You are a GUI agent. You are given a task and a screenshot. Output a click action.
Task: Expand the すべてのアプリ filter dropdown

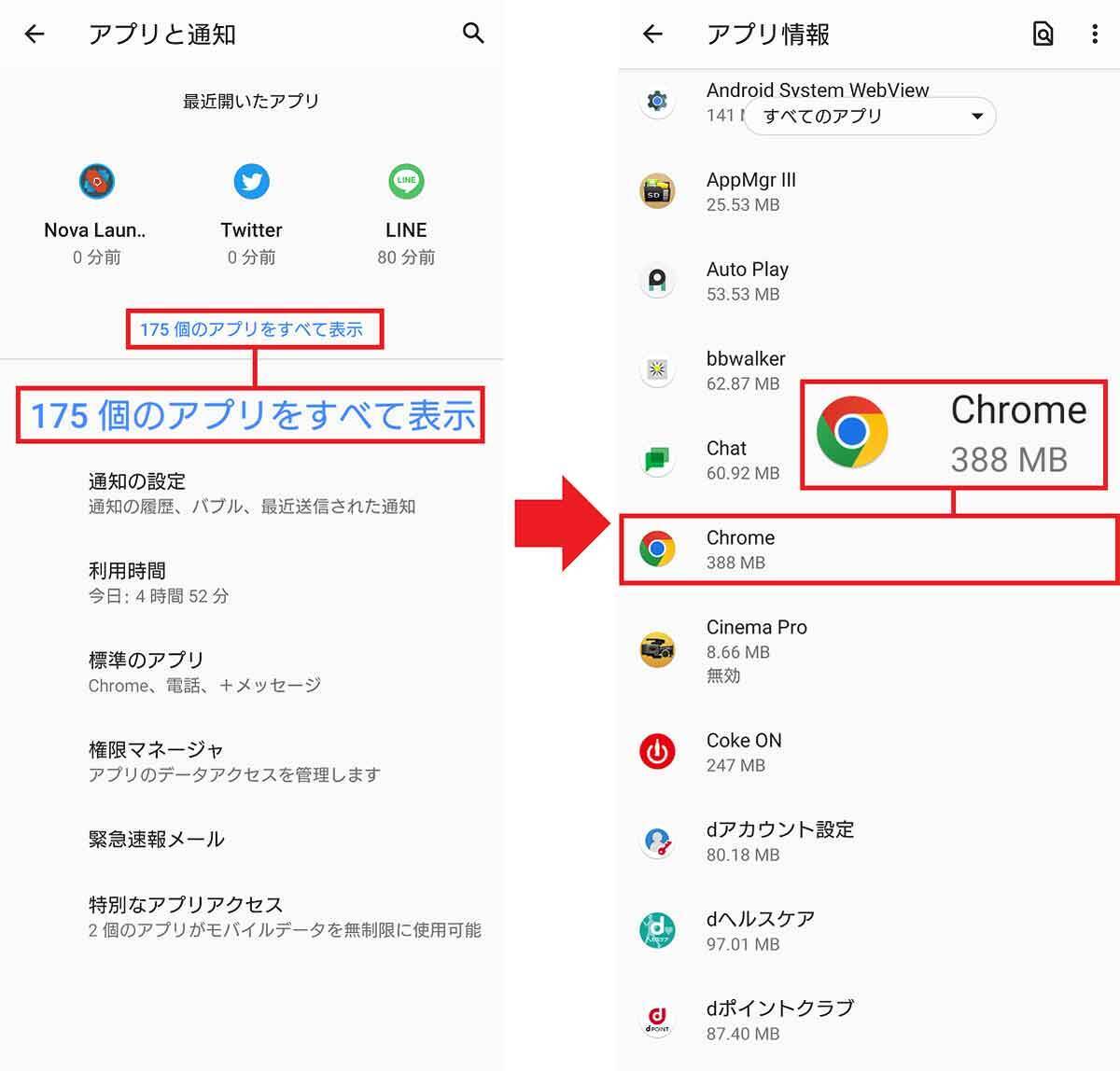[870, 116]
